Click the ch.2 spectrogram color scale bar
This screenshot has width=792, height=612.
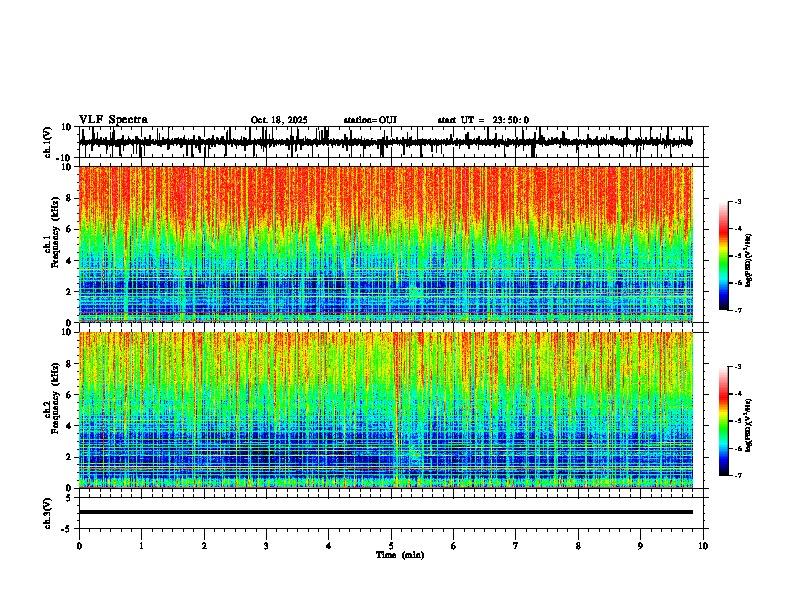pyautogui.click(x=723, y=421)
